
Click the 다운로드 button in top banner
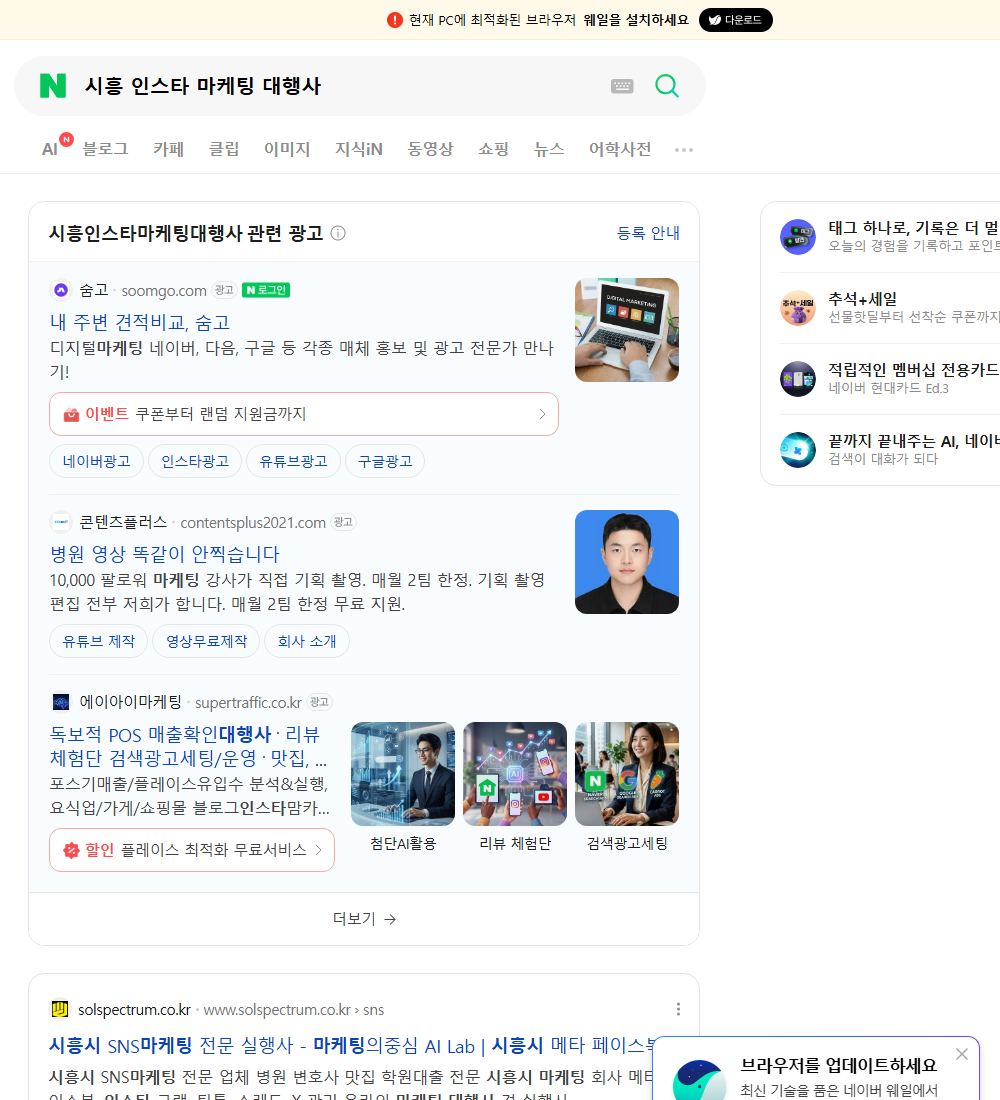(735, 20)
